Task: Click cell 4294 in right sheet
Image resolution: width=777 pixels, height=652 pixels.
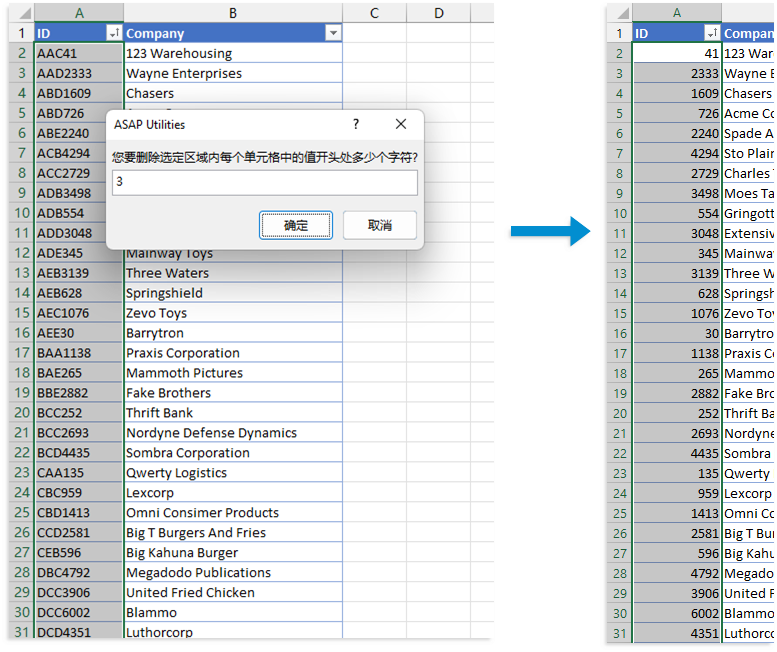Action: tap(677, 153)
